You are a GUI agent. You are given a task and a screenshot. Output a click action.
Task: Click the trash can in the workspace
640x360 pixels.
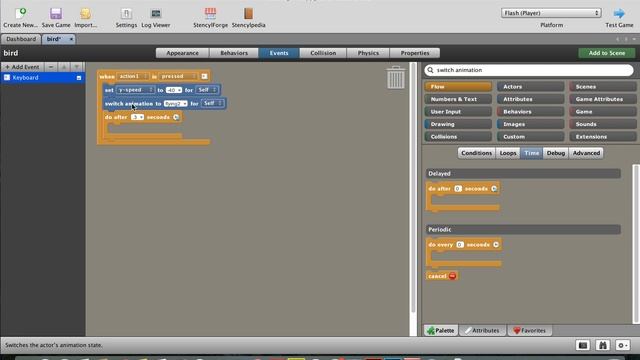pyautogui.click(x=396, y=78)
